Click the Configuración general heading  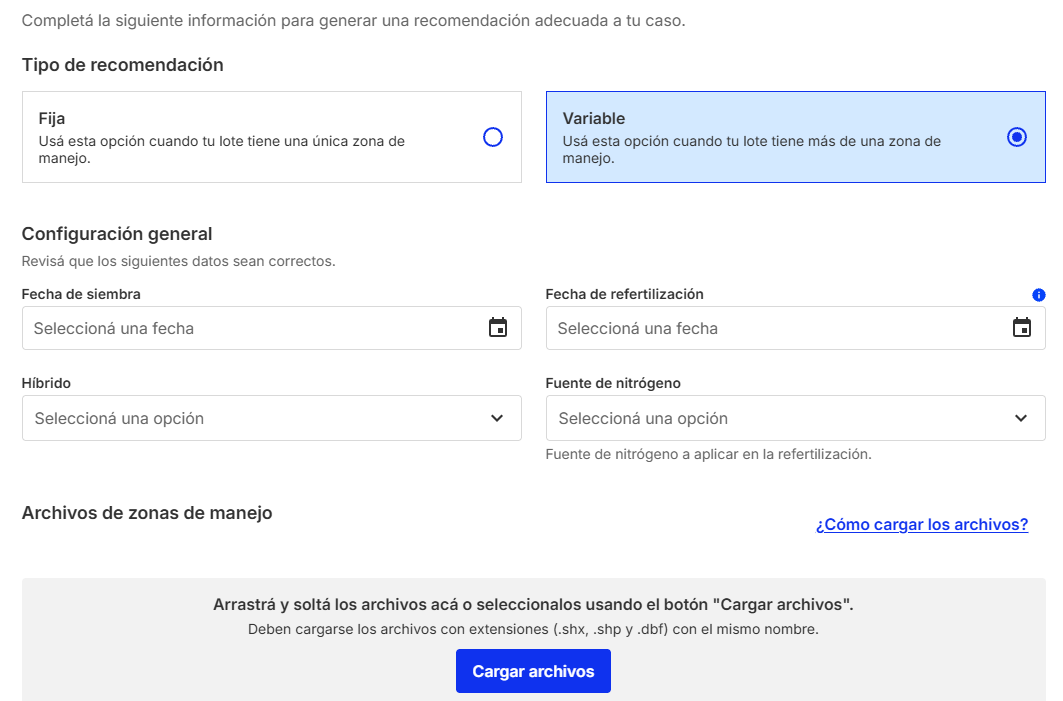(117, 234)
